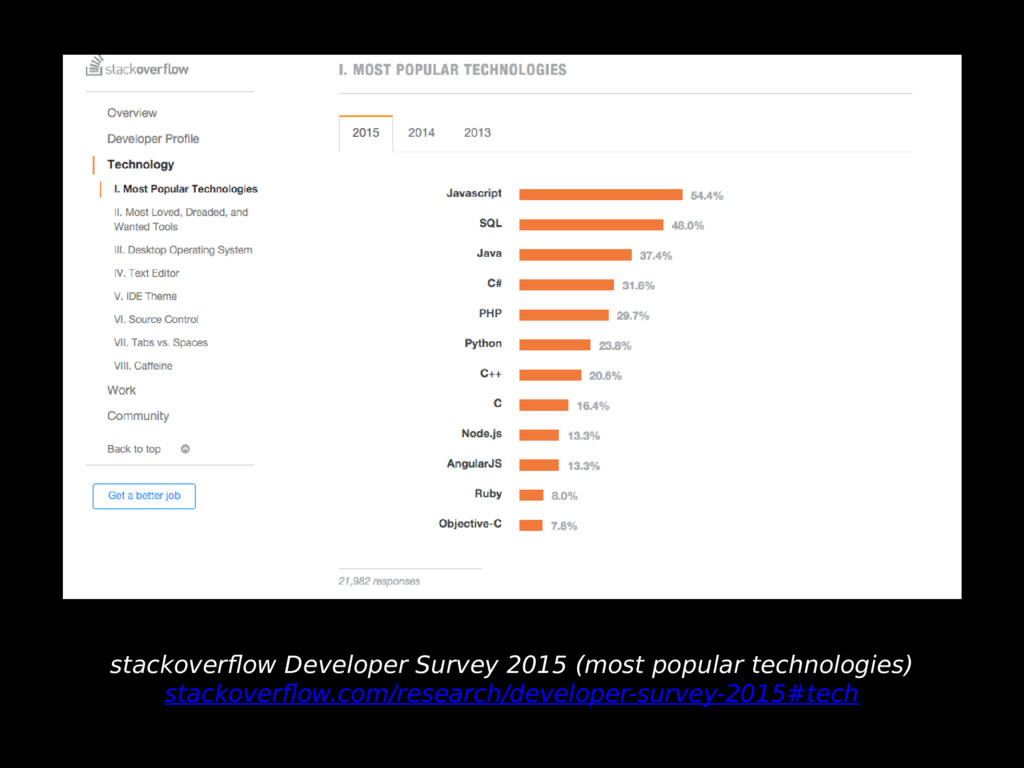Image resolution: width=1024 pixels, height=768 pixels.
Task: Click the Back to top arrow icon
Action: [x=185, y=449]
